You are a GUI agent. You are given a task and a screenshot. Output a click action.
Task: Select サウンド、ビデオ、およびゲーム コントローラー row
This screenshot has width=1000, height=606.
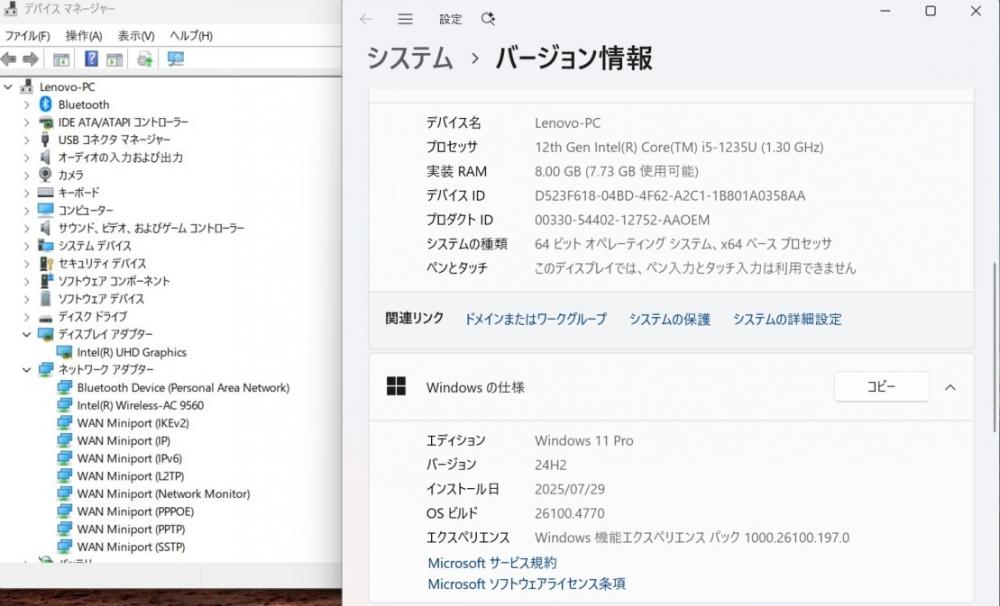[151, 228]
